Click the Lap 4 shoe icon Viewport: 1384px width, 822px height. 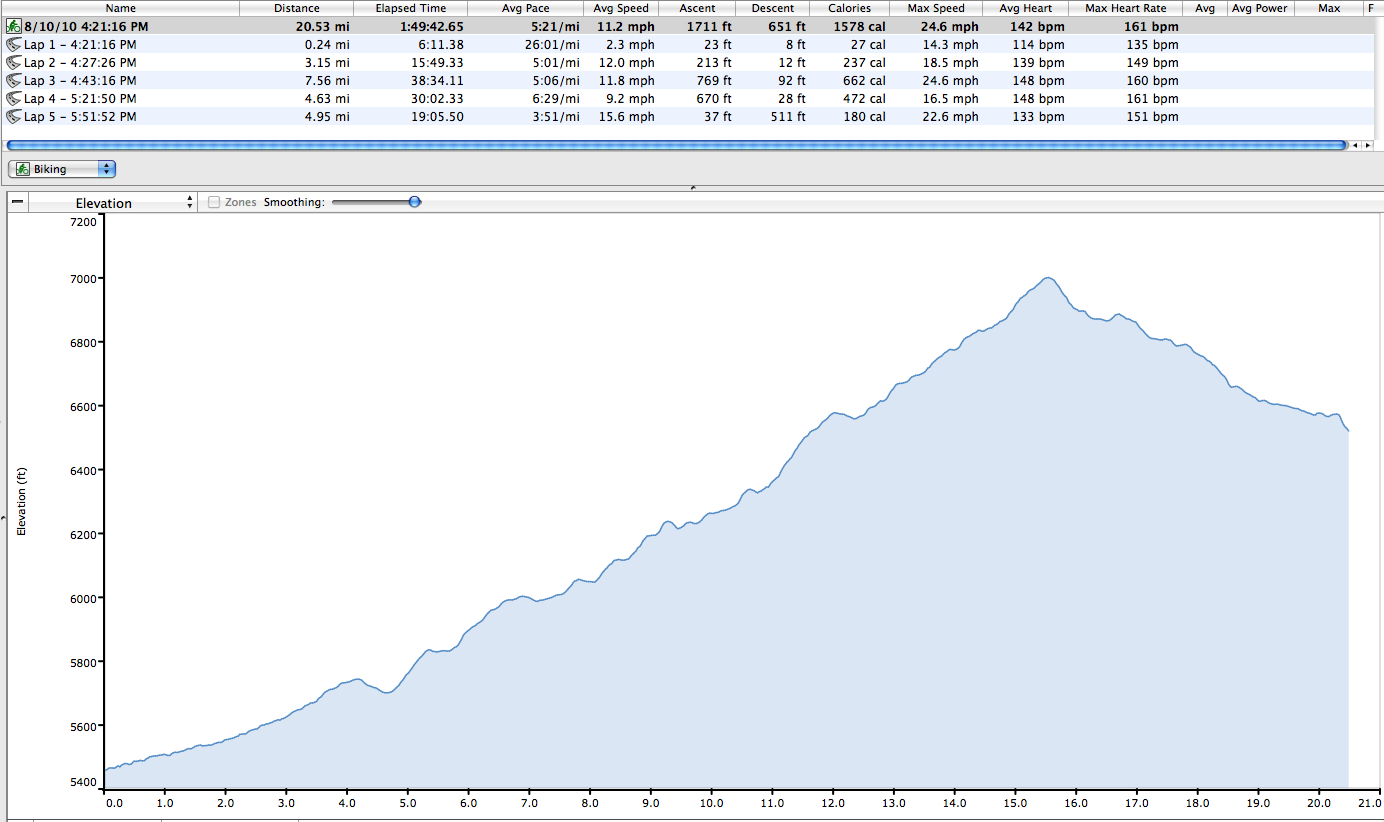point(14,99)
